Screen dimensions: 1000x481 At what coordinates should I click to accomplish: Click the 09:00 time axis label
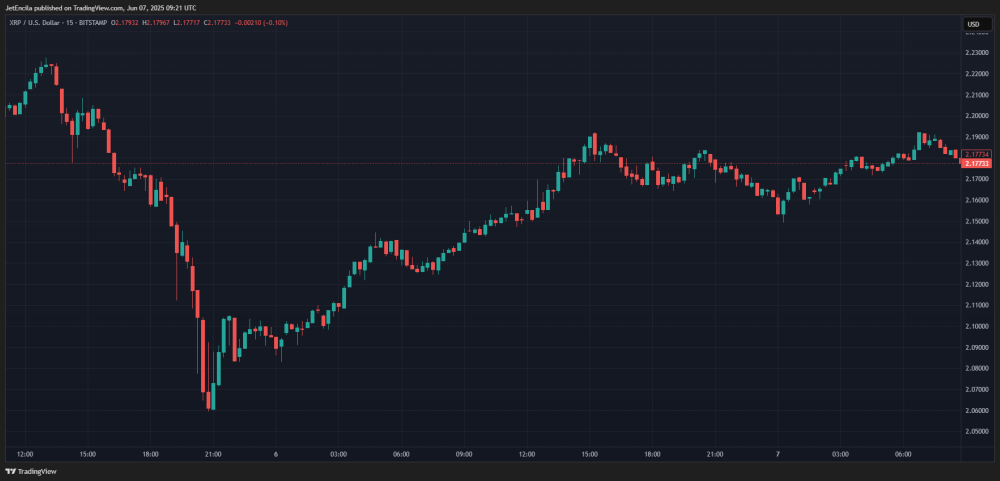[463, 454]
